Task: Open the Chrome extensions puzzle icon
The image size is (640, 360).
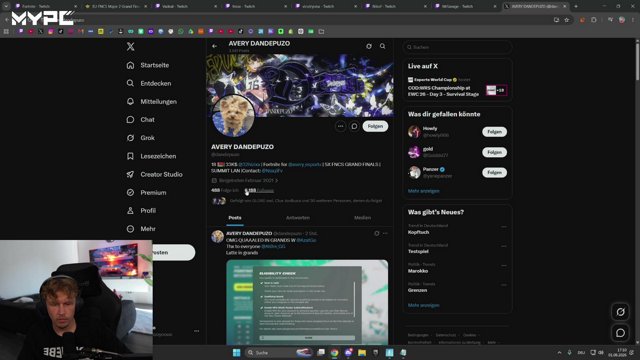Action: (593, 20)
